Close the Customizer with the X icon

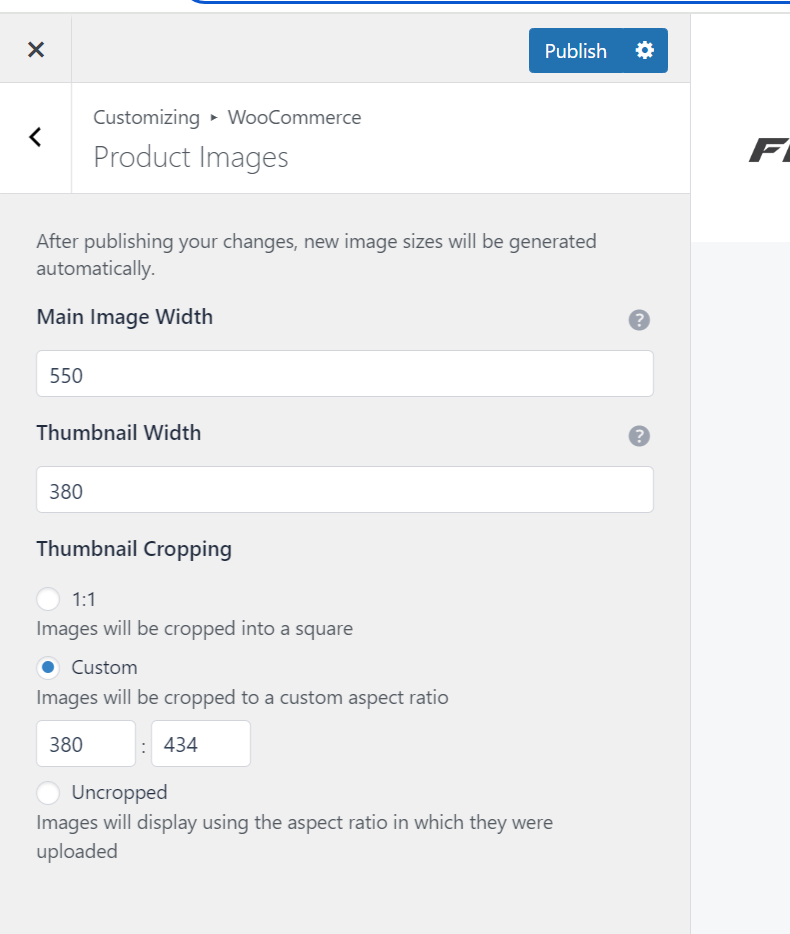coord(36,50)
